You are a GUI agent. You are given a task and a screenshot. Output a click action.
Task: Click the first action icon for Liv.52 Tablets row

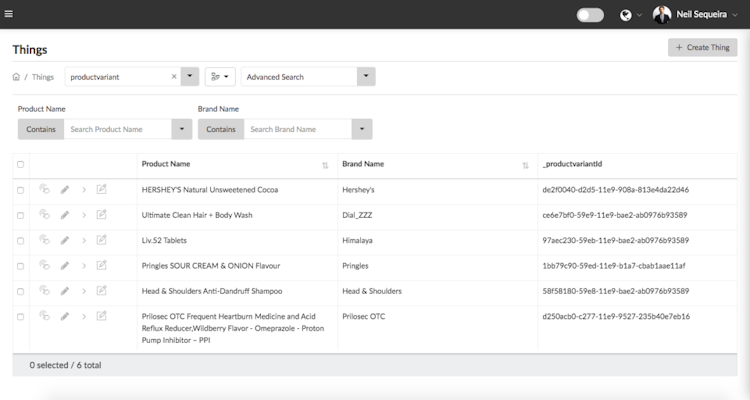44,240
